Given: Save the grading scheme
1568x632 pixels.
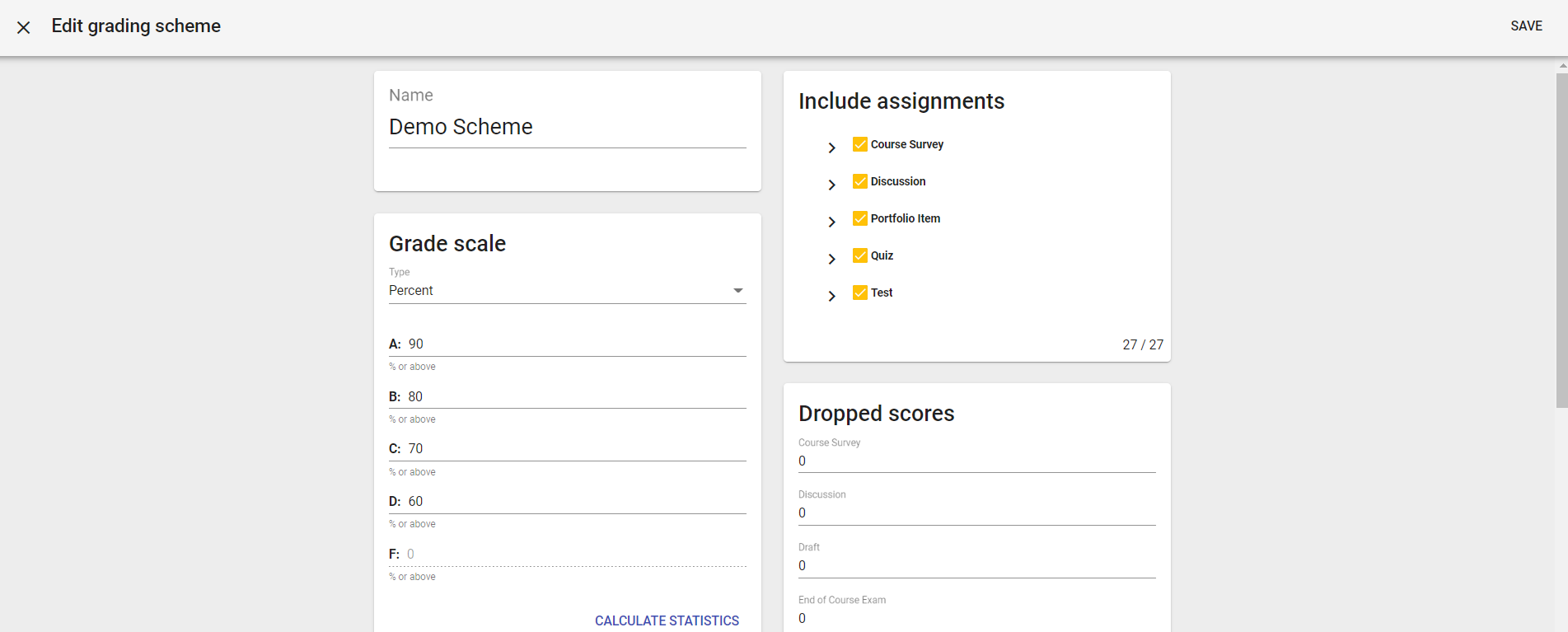Looking at the screenshot, I should tap(1526, 26).
